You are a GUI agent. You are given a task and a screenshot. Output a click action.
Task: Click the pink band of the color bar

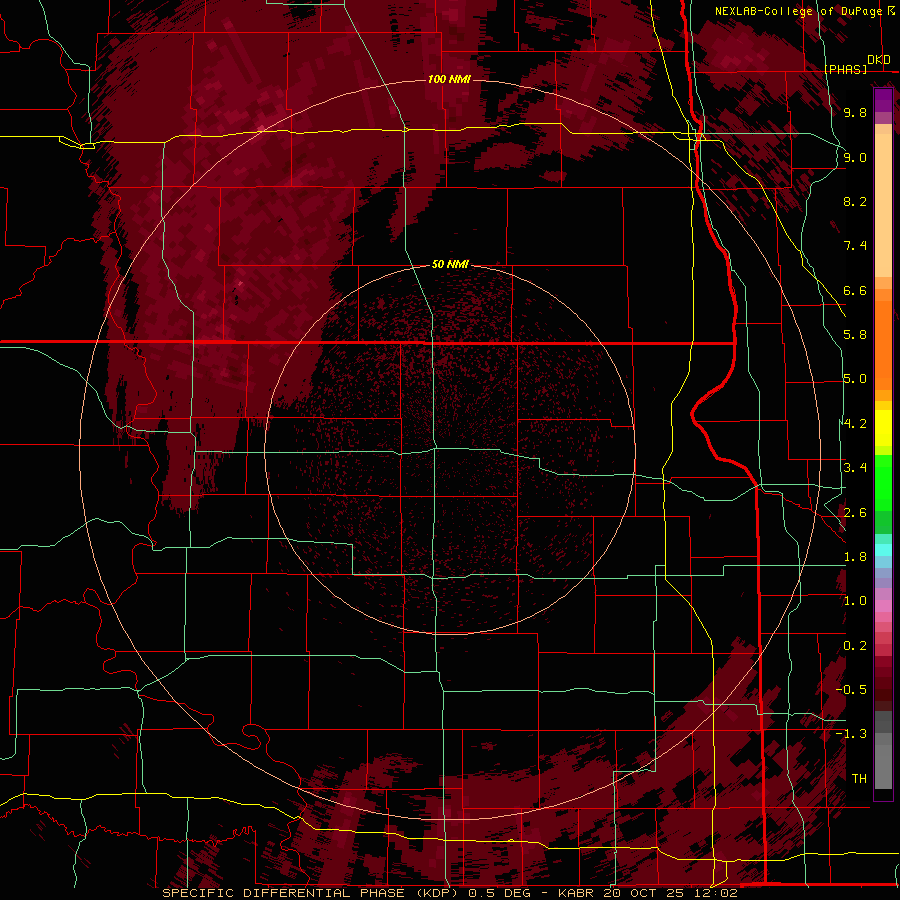[883, 606]
